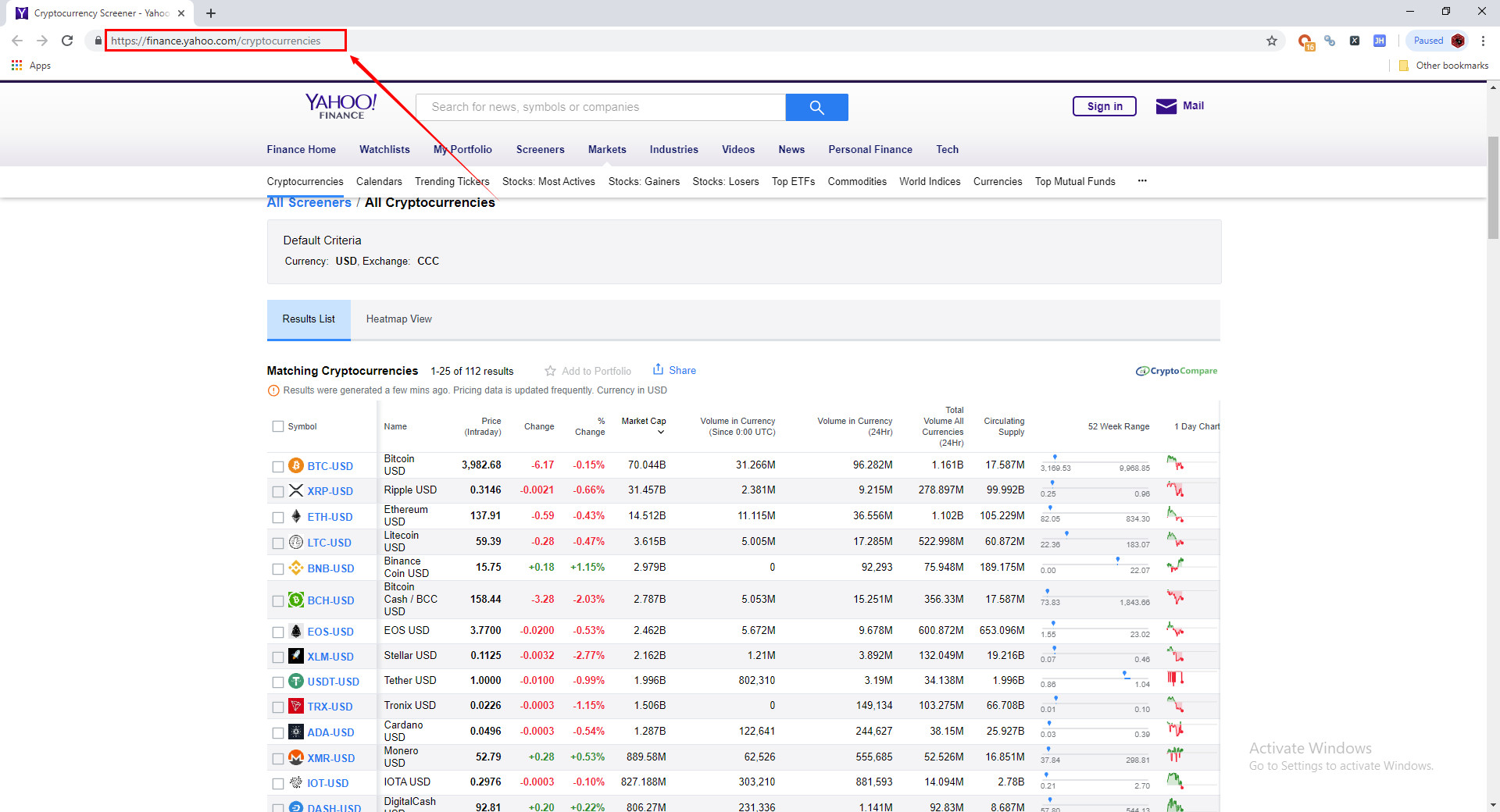Open the Chrome three-dot menu
The height and width of the screenshot is (812, 1500).
1483,41
